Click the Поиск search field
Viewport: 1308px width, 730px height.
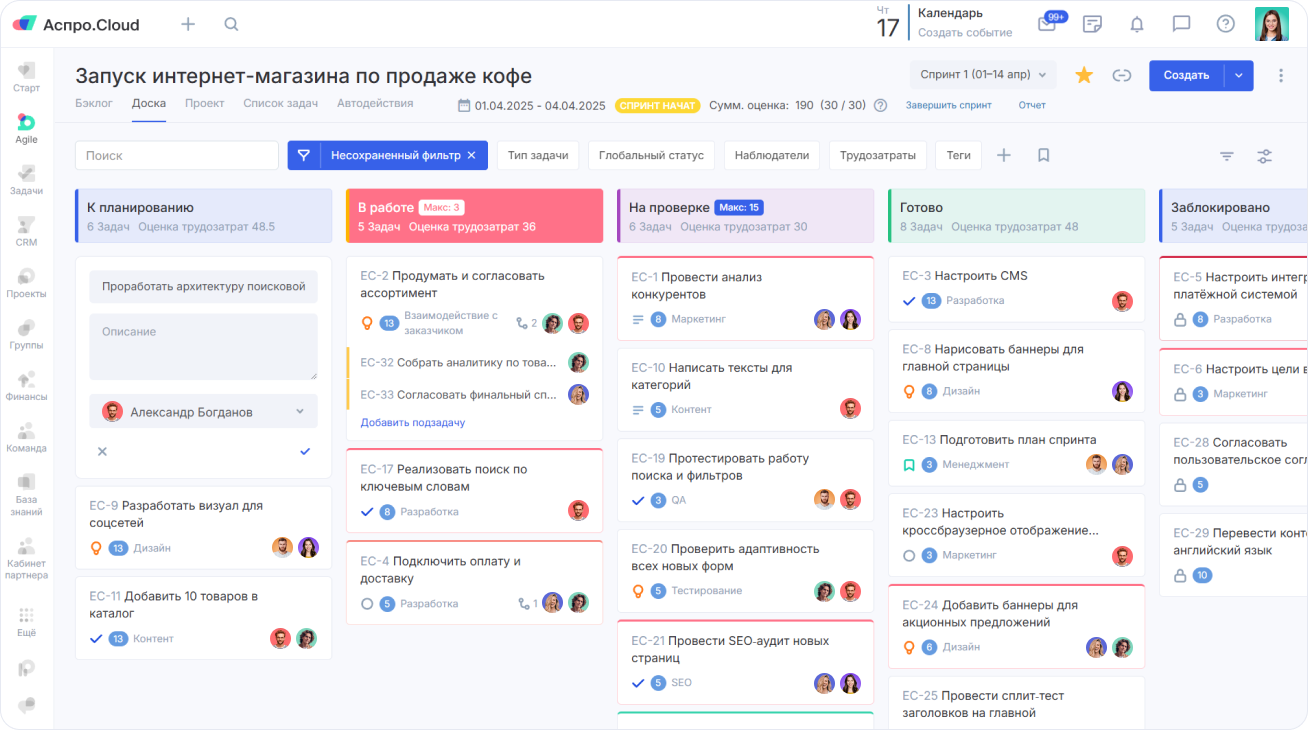pyautogui.click(x=176, y=156)
